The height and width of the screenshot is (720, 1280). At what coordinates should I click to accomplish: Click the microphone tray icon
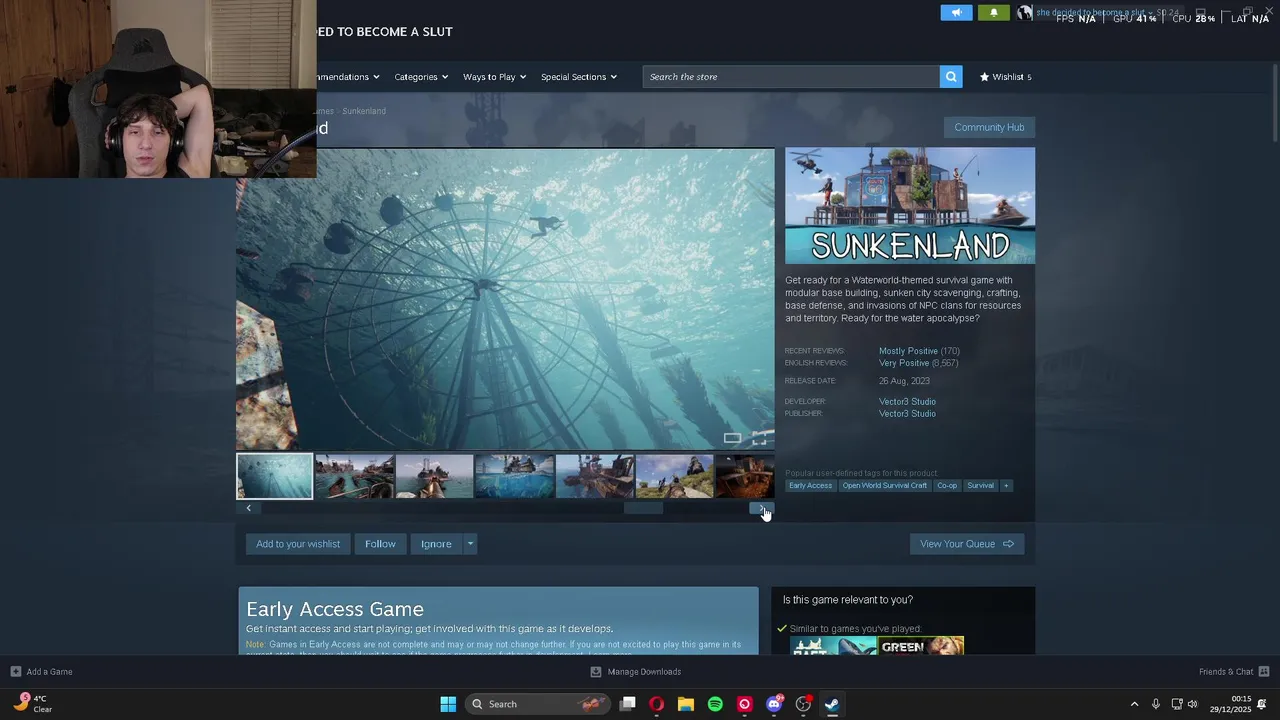click(1156, 704)
